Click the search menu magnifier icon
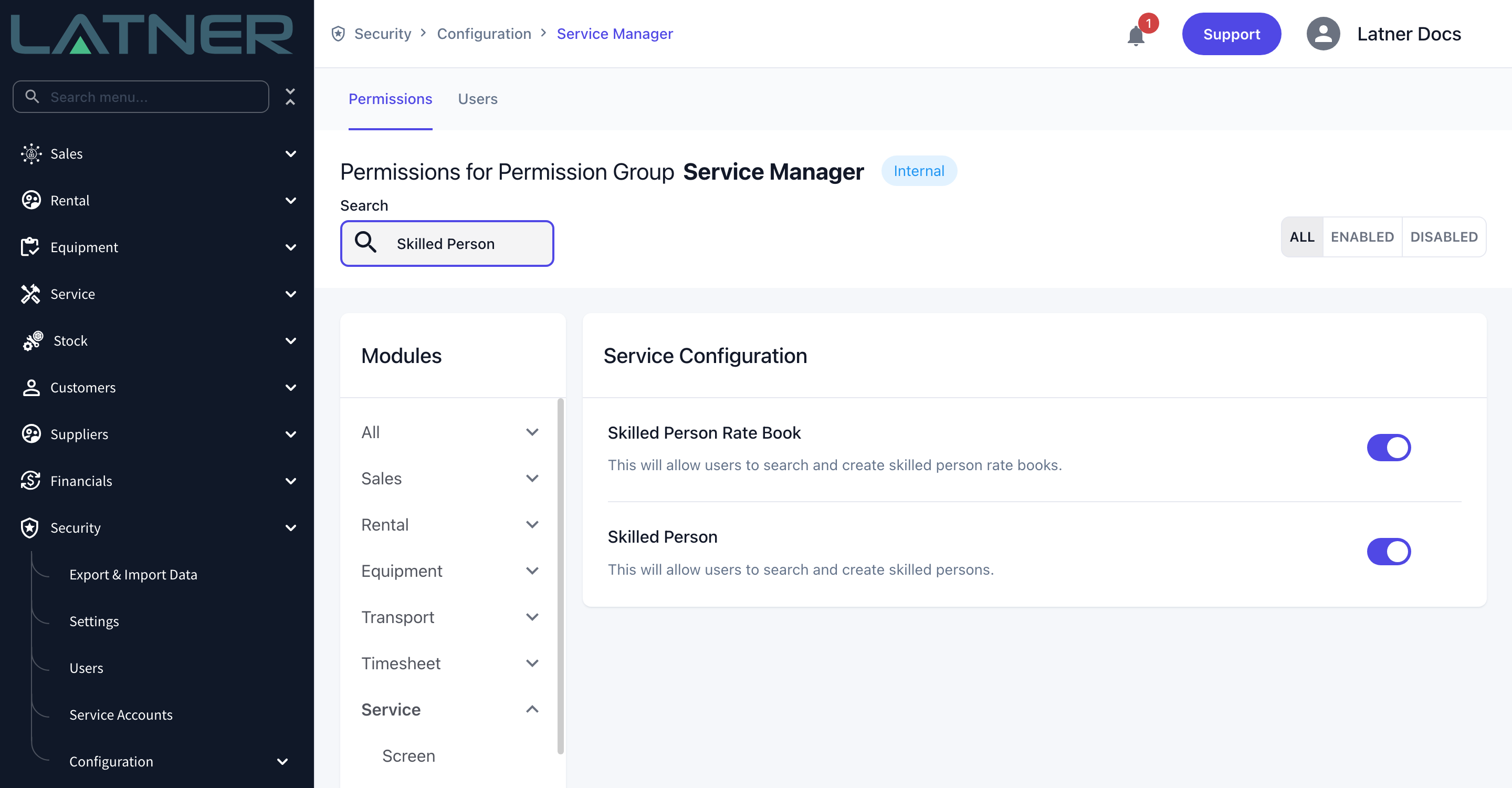This screenshot has width=1512, height=788. click(x=32, y=96)
